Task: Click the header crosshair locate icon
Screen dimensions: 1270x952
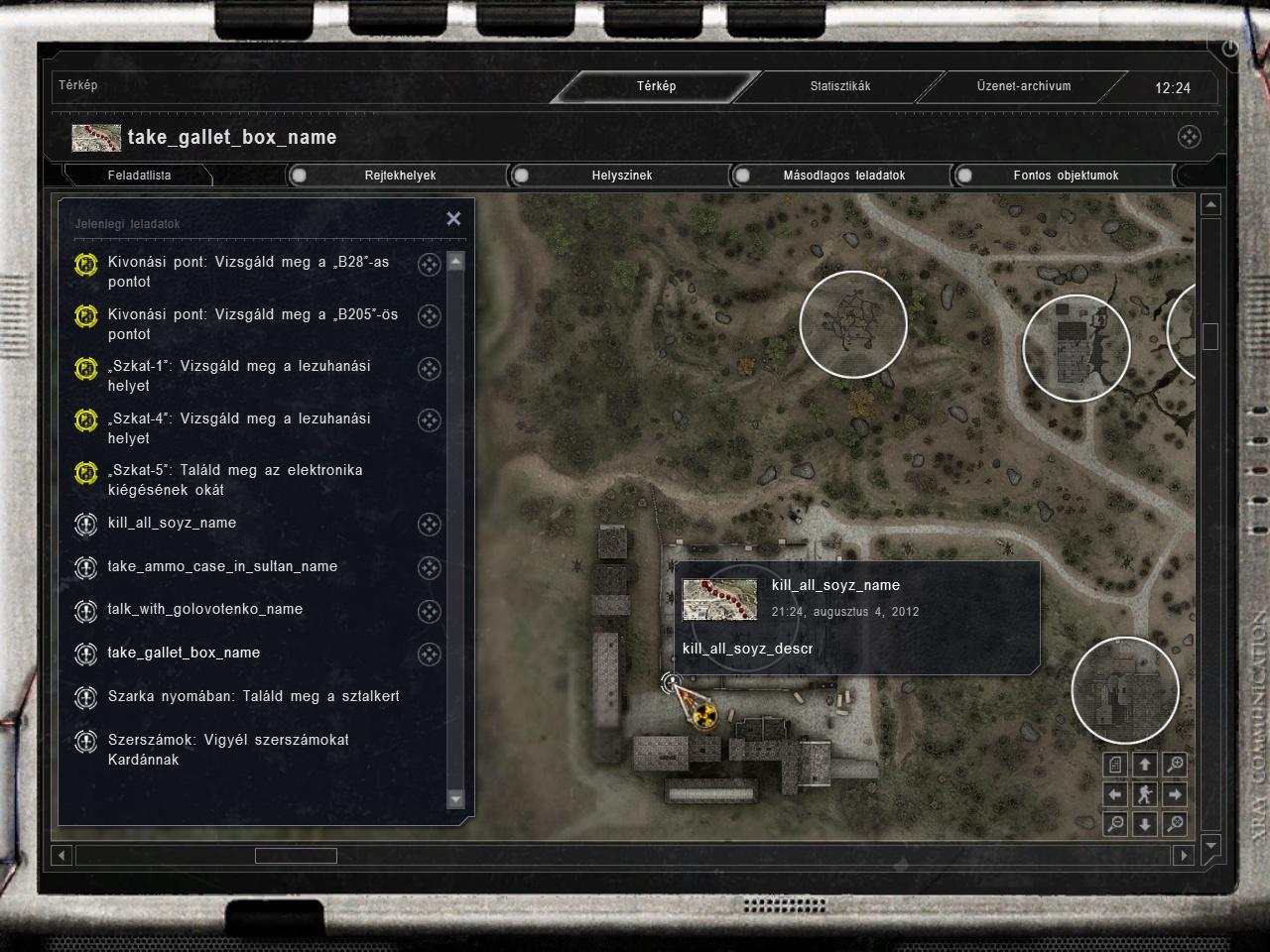Action: (1189, 137)
